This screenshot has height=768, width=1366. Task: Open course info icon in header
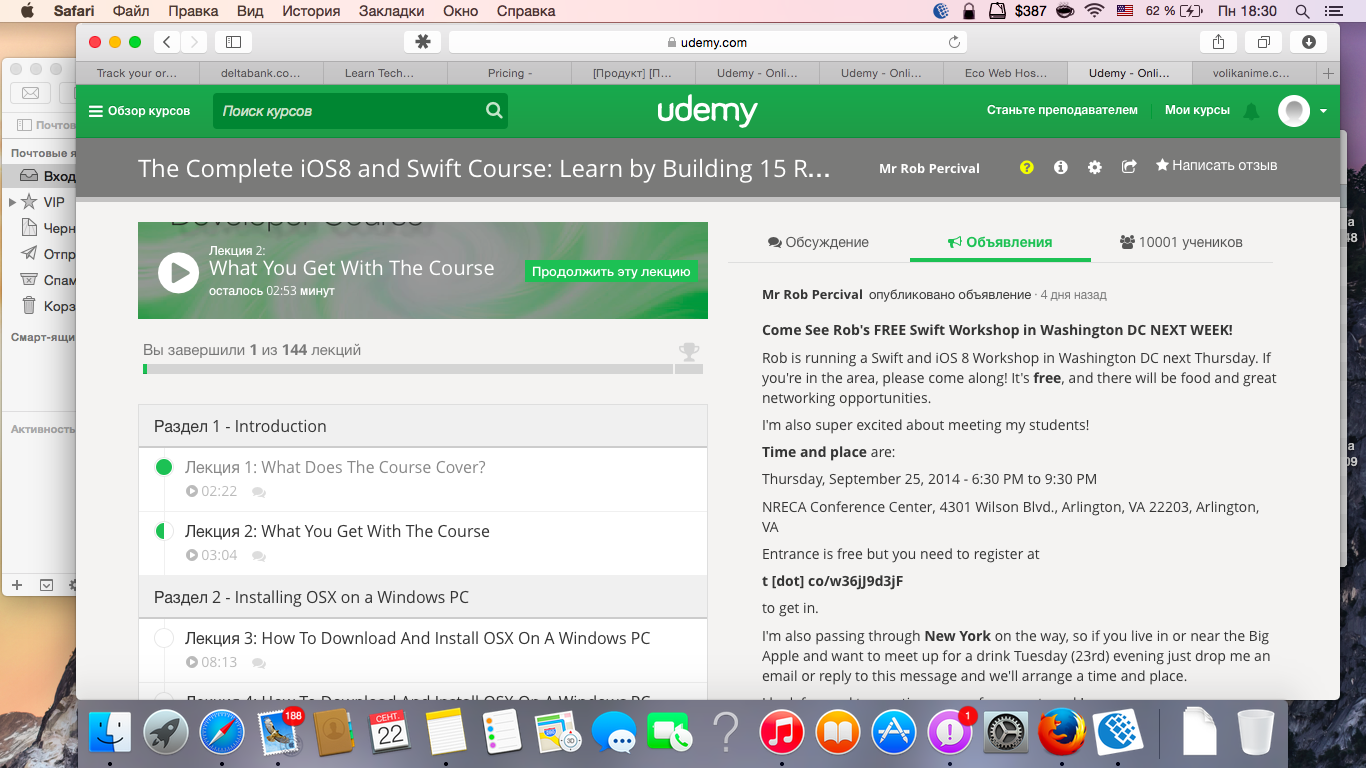1060,167
